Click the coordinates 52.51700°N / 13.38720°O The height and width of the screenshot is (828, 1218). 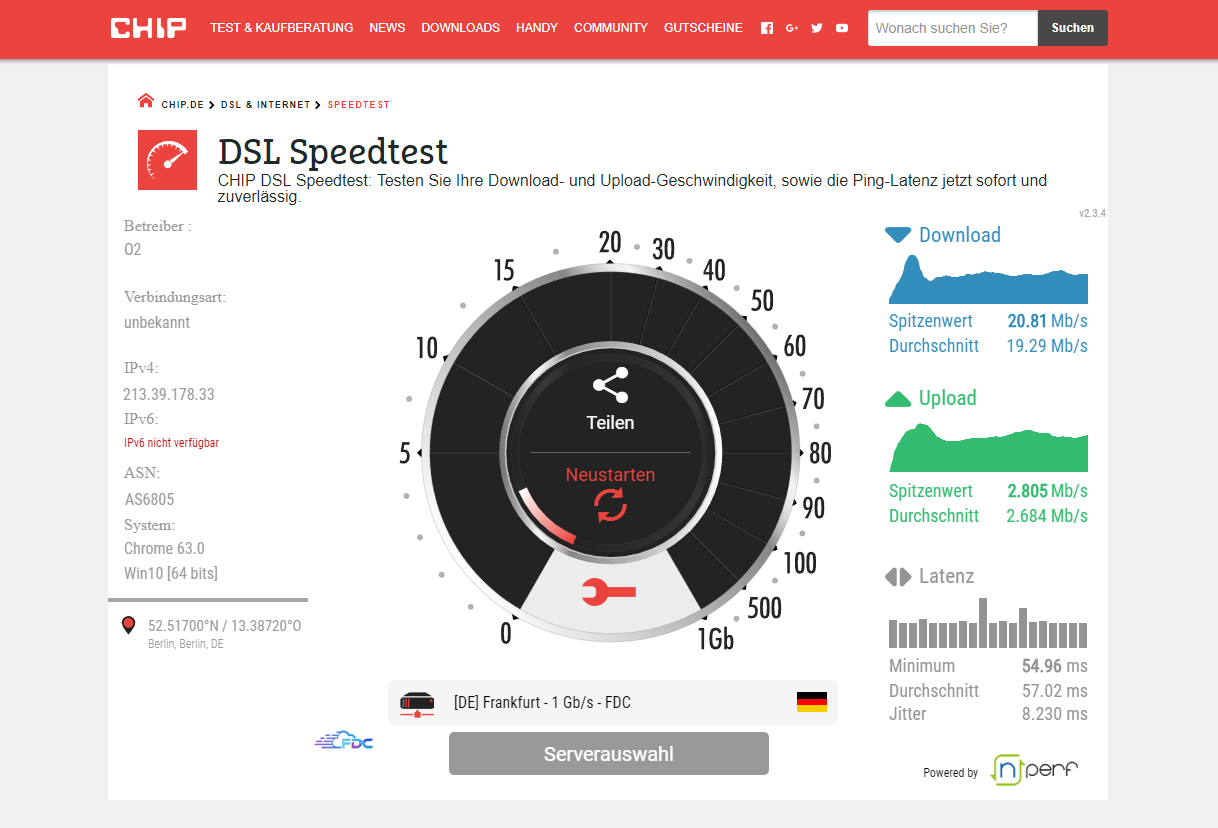[225, 626]
